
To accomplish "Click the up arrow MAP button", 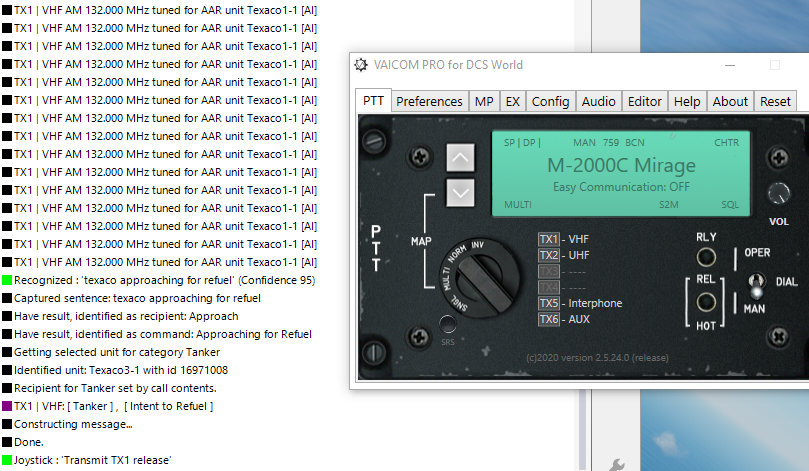I will pyautogui.click(x=460, y=157).
